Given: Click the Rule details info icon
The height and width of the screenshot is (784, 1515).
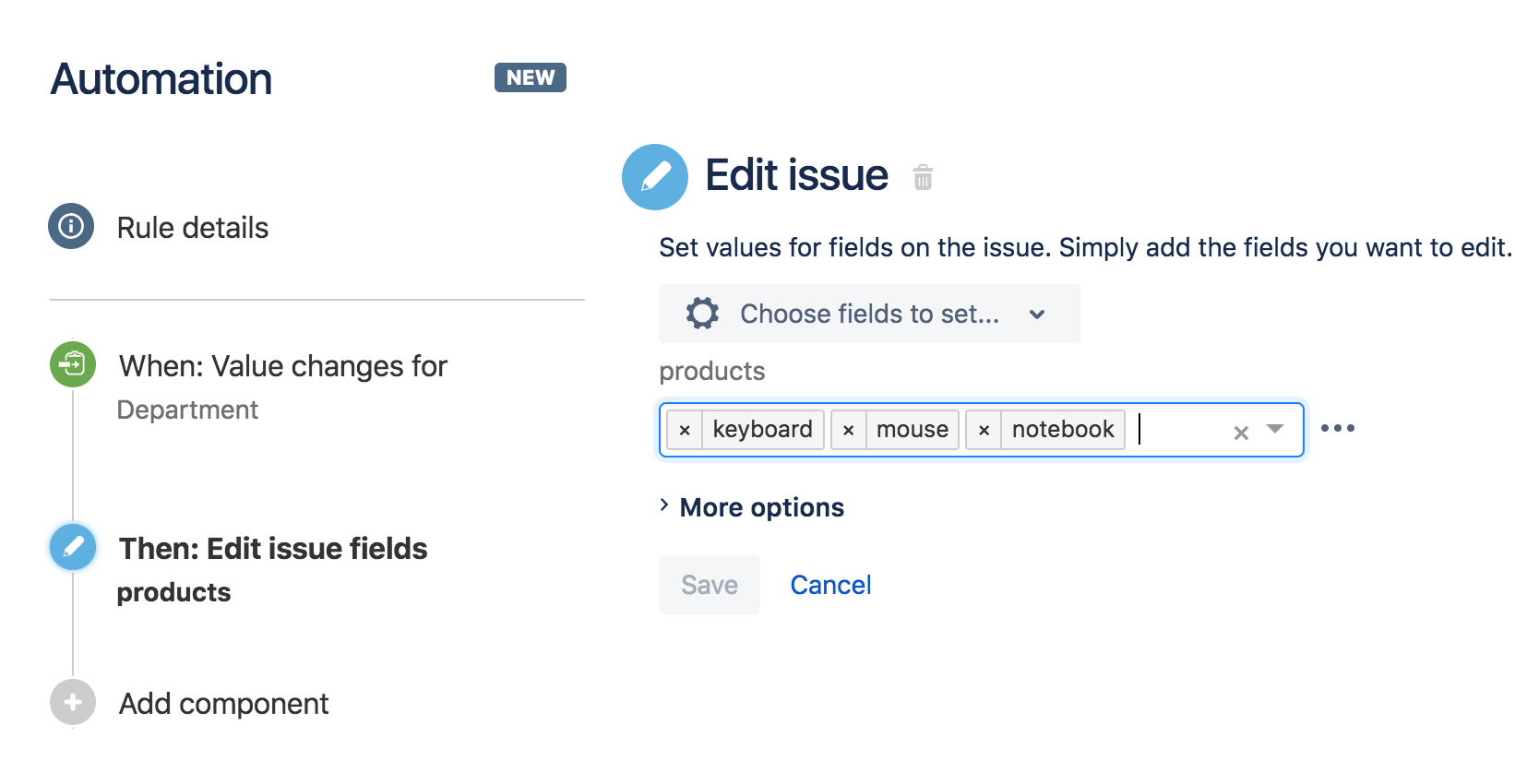Looking at the screenshot, I should (x=71, y=226).
